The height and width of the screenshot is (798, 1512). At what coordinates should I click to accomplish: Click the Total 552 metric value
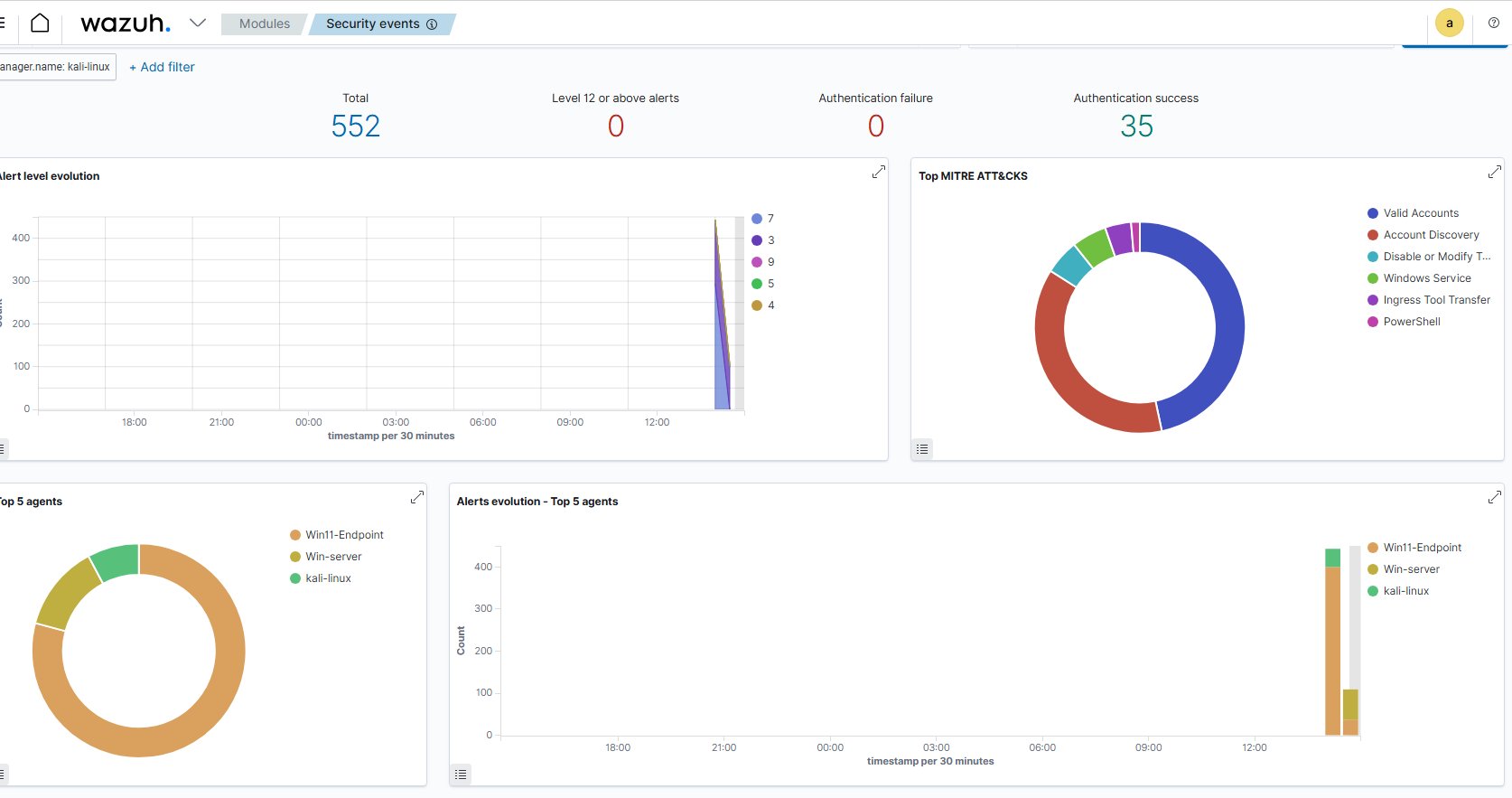point(356,127)
